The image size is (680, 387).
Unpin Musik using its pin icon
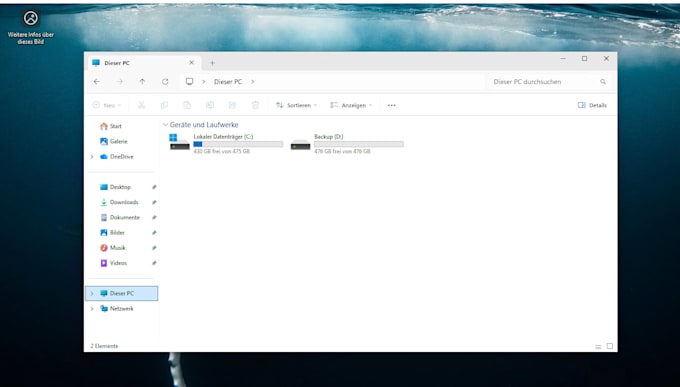pos(154,248)
